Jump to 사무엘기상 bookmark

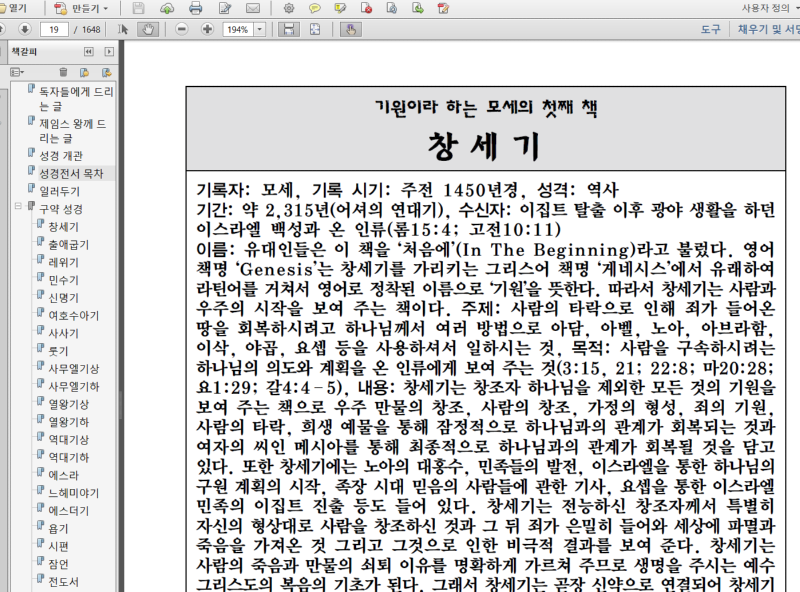coord(73,368)
